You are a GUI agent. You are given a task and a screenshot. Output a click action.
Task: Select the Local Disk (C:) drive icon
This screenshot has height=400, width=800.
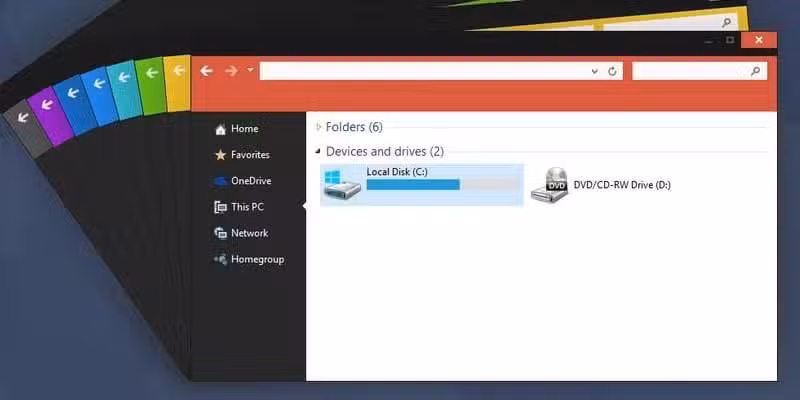(x=342, y=185)
